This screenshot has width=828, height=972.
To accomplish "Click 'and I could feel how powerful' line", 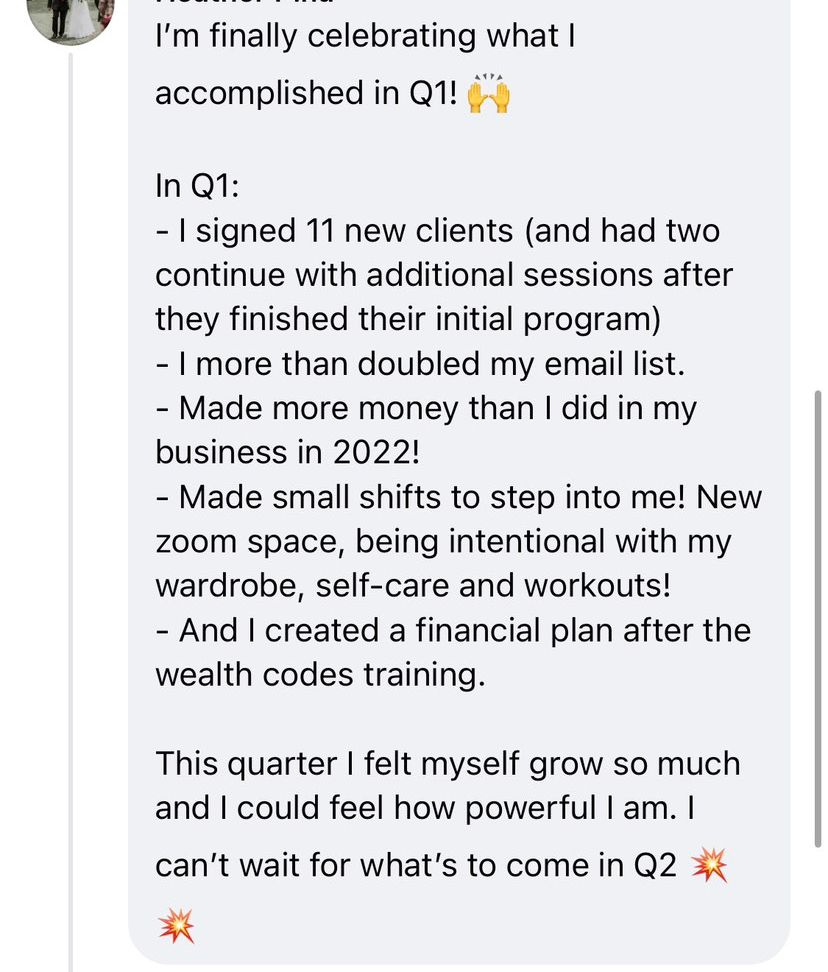I will point(425,808).
